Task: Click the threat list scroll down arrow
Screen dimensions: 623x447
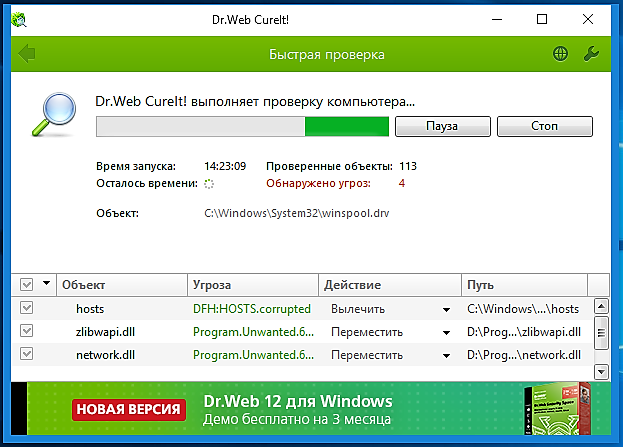Action: tap(601, 372)
